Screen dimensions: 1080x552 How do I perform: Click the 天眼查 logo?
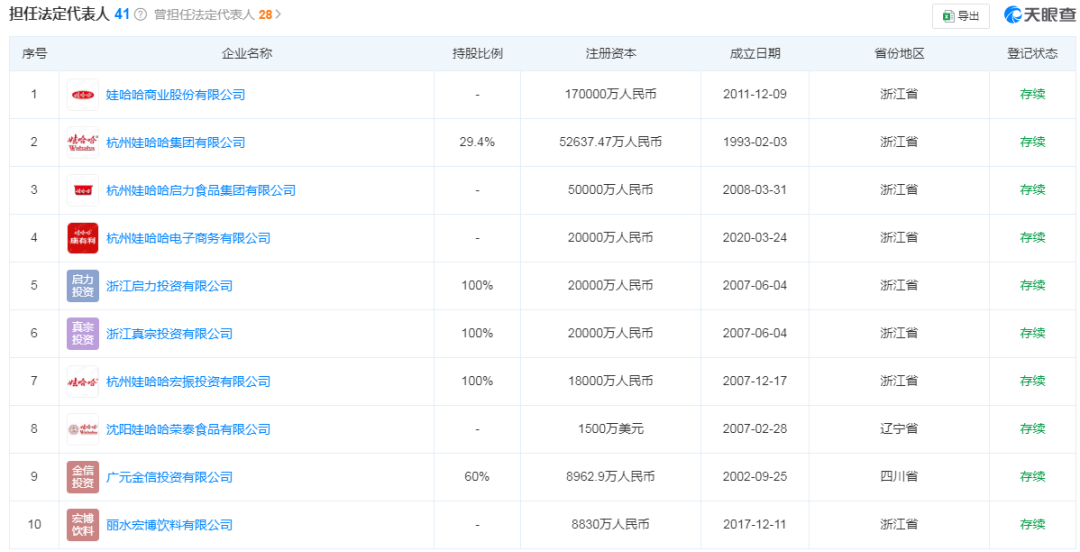pos(1040,15)
